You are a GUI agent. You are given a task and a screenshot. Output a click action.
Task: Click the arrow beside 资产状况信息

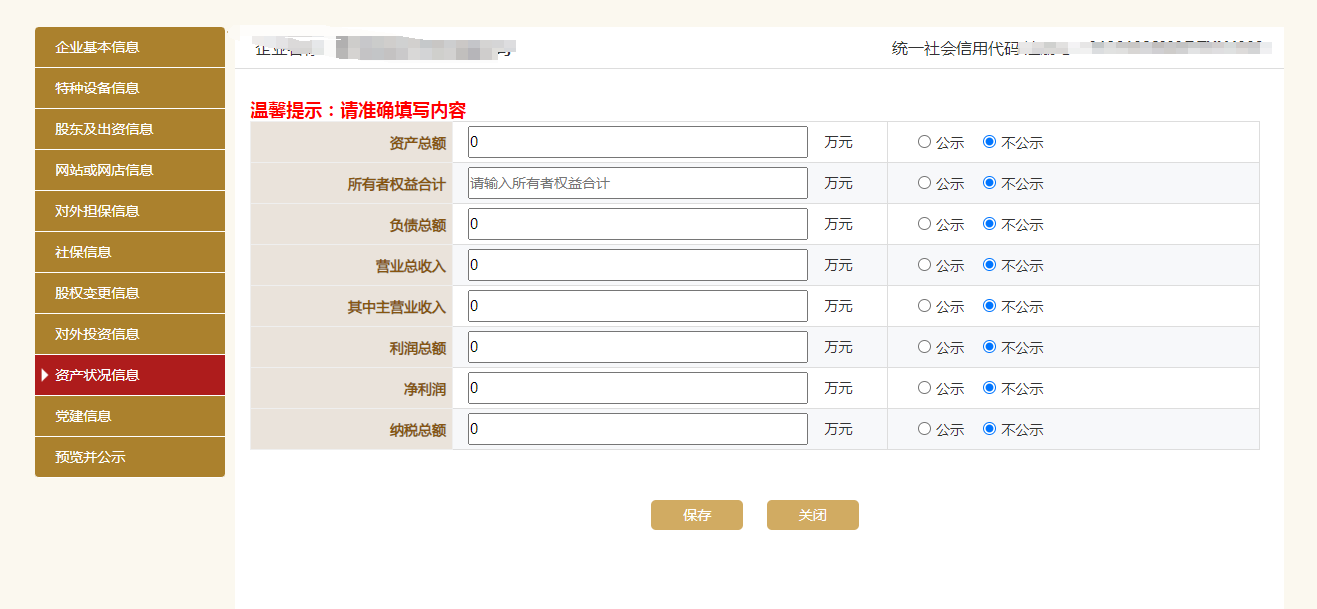point(45,375)
